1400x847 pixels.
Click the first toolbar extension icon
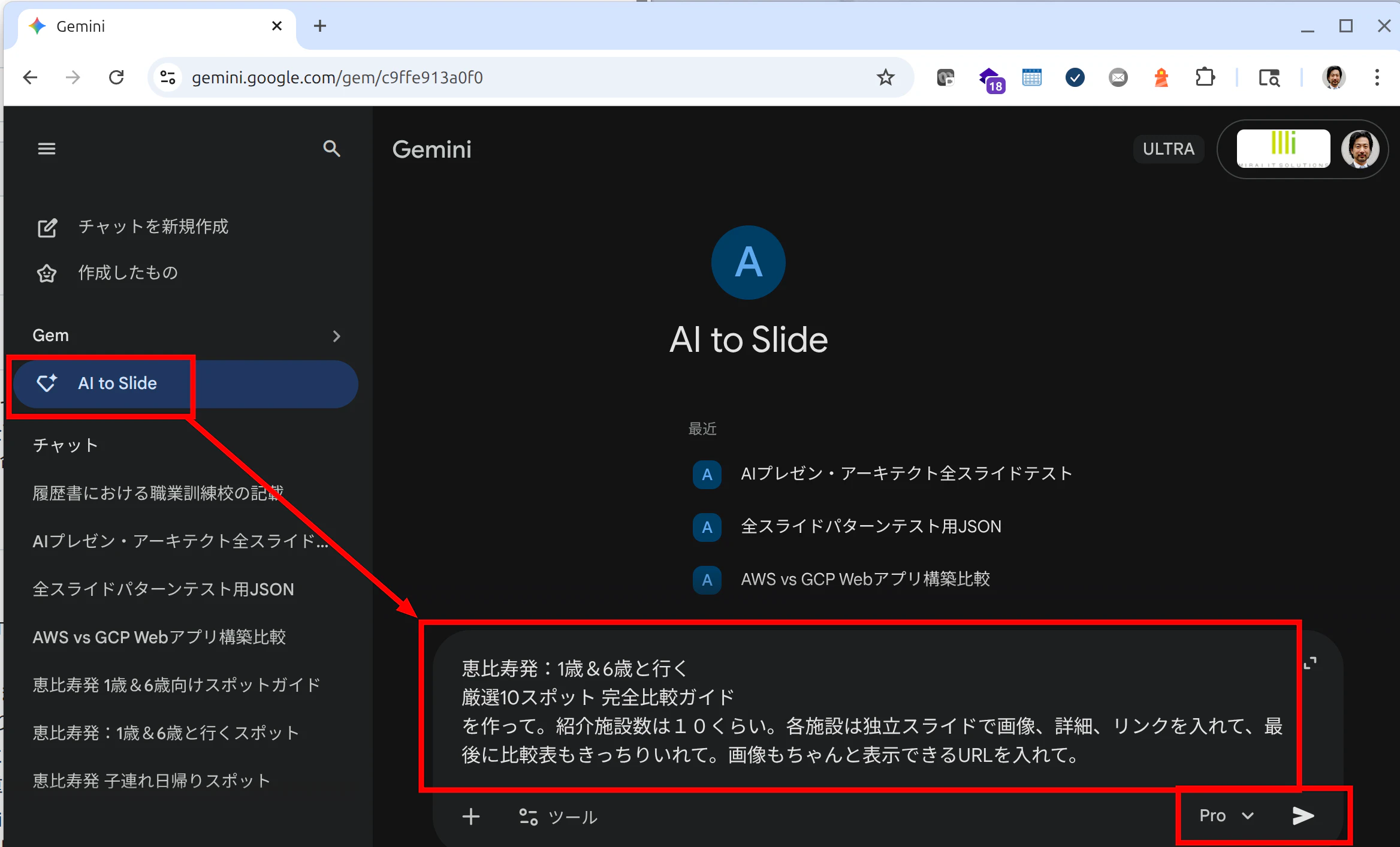coord(946,77)
